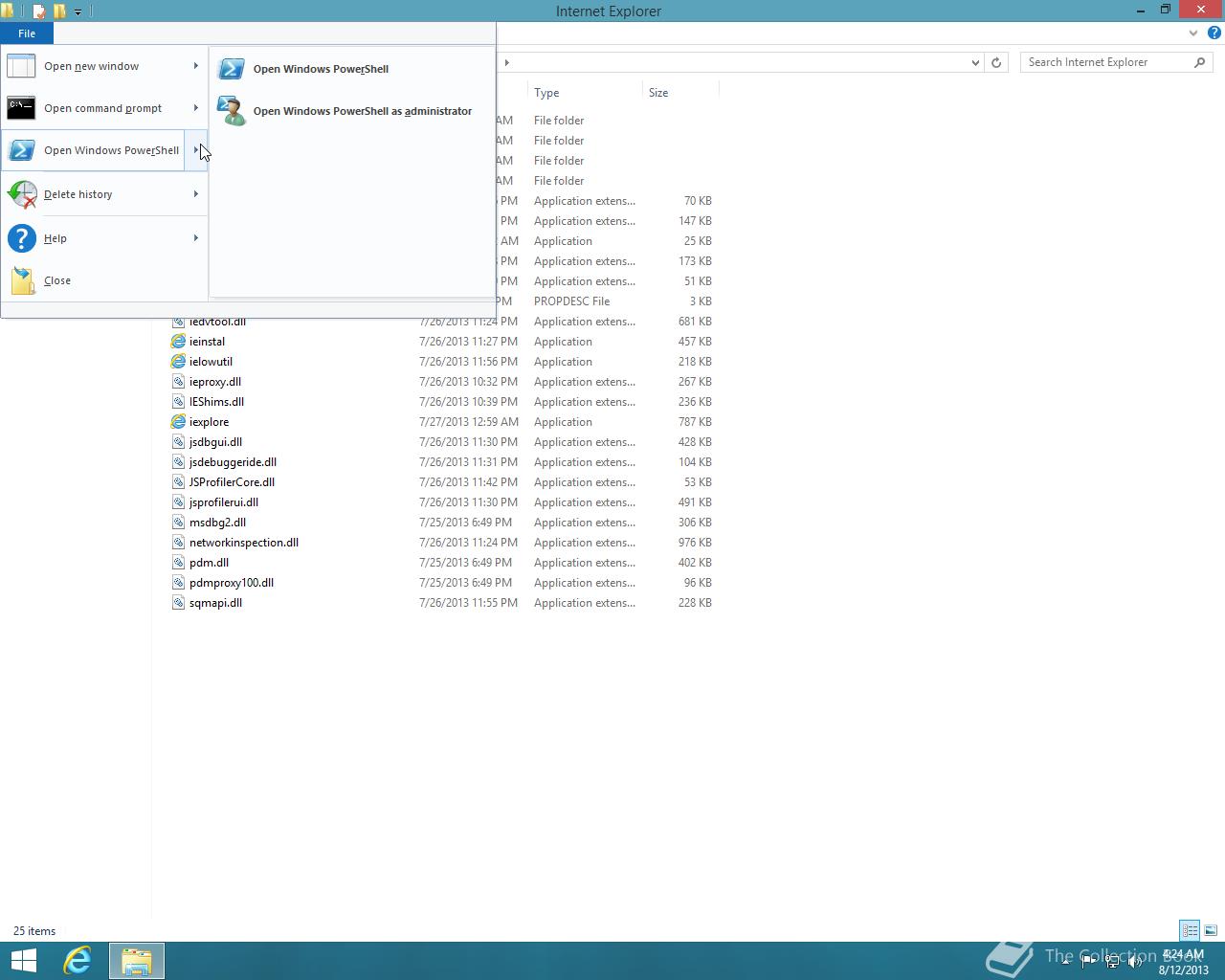This screenshot has width=1225, height=980.
Task: Switch to details view icon
Action: (1190, 930)
